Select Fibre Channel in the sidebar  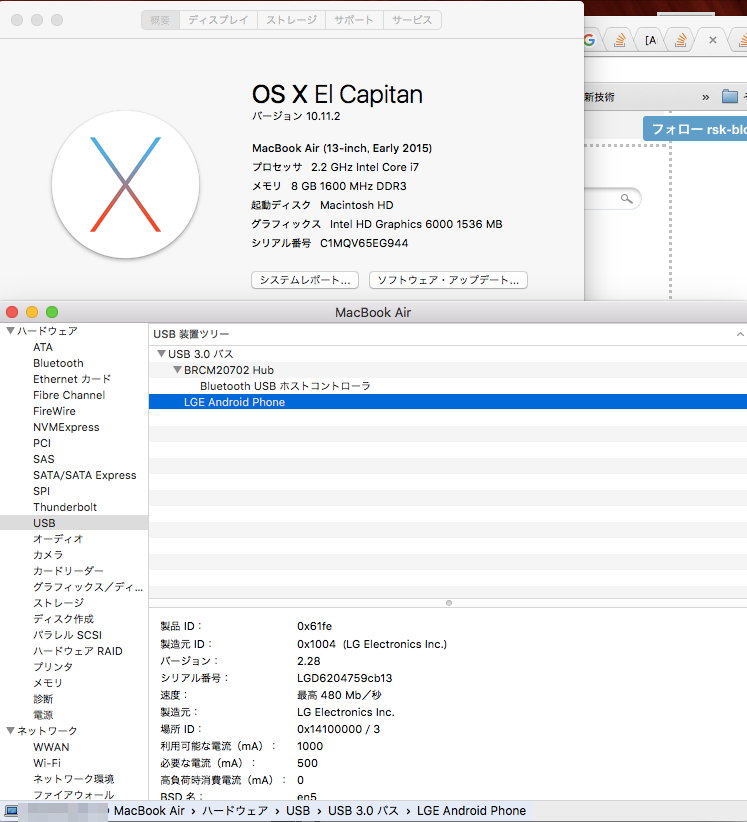click(69, 395)
